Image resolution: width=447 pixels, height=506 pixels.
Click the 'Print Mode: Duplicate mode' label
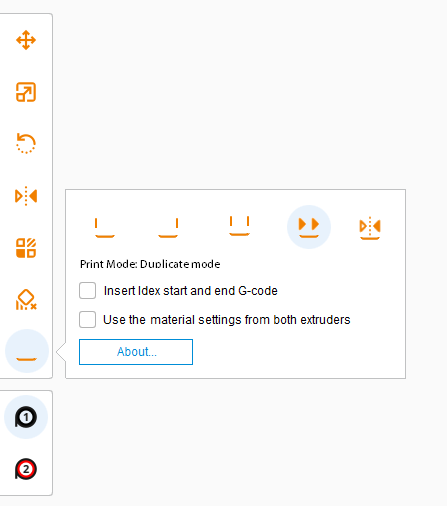tap(150, 264)
